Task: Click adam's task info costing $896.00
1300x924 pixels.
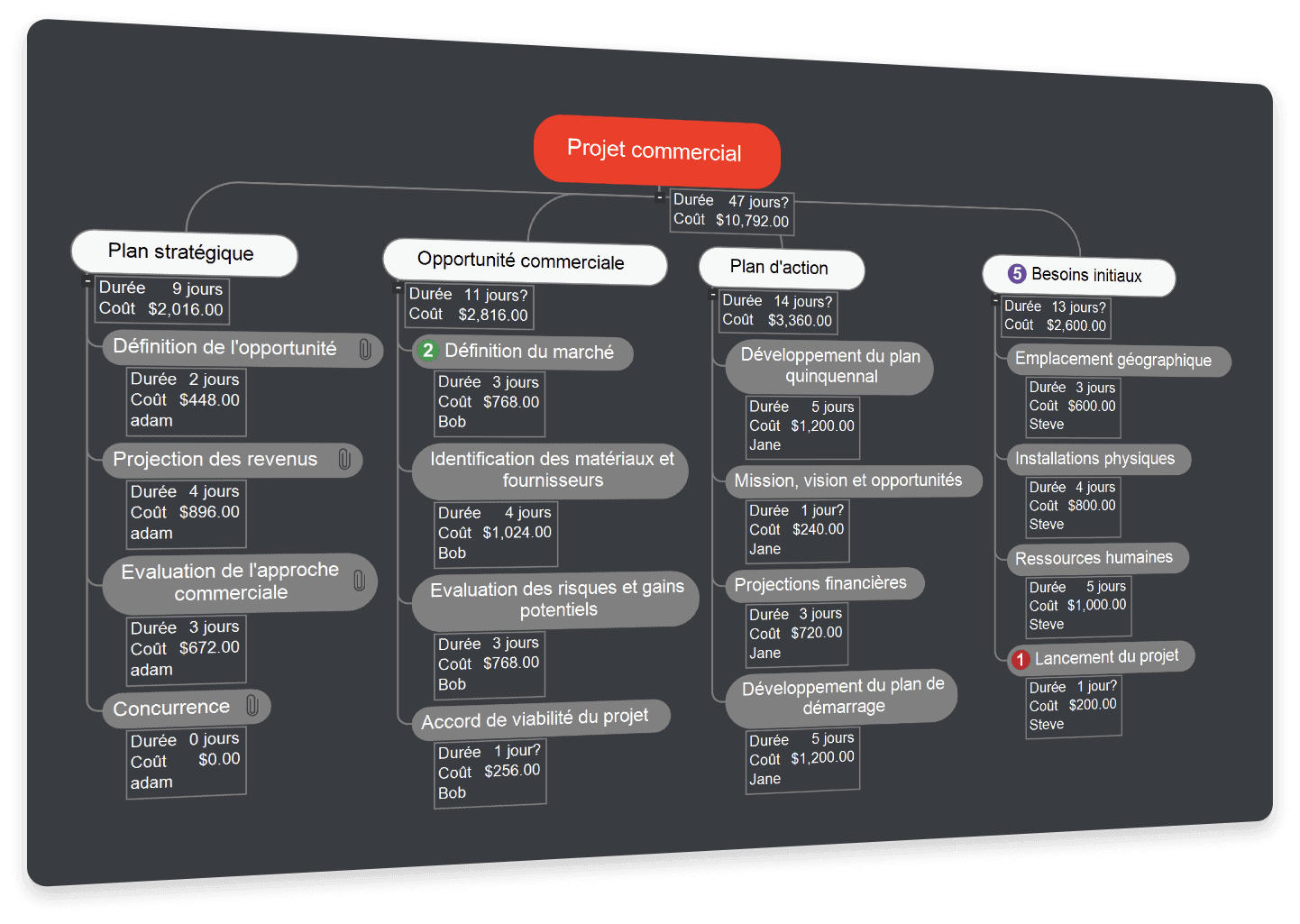Action: click(186, 514)
